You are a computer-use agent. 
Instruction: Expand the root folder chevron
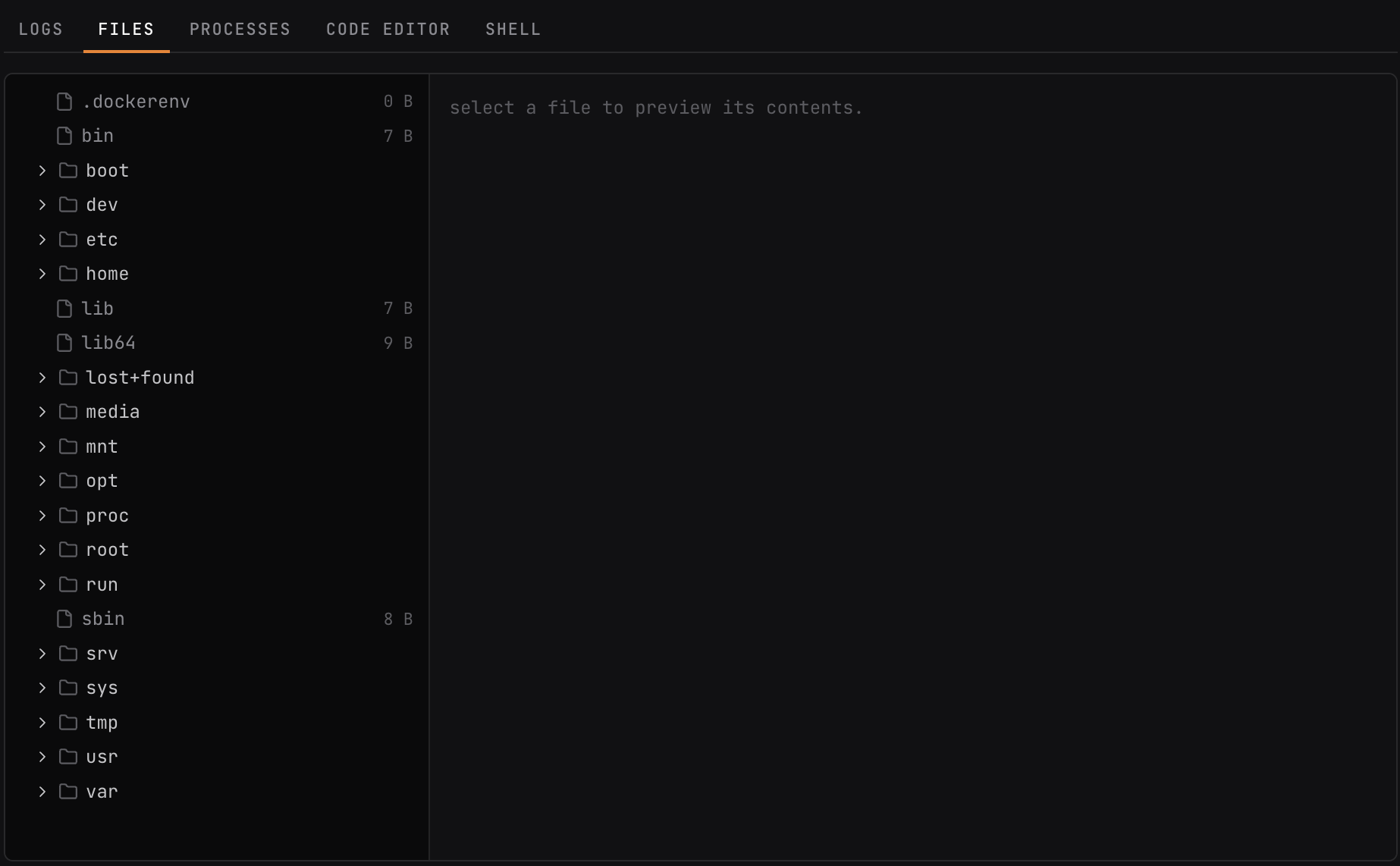(x=42, y=550)
